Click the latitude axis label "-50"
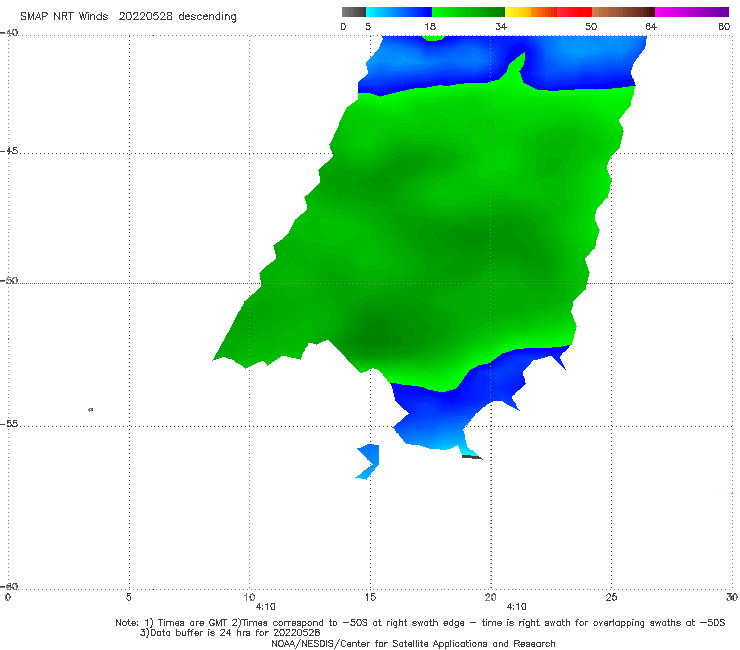This screenshot has height=650, width=740. click(x=9, y=281)
